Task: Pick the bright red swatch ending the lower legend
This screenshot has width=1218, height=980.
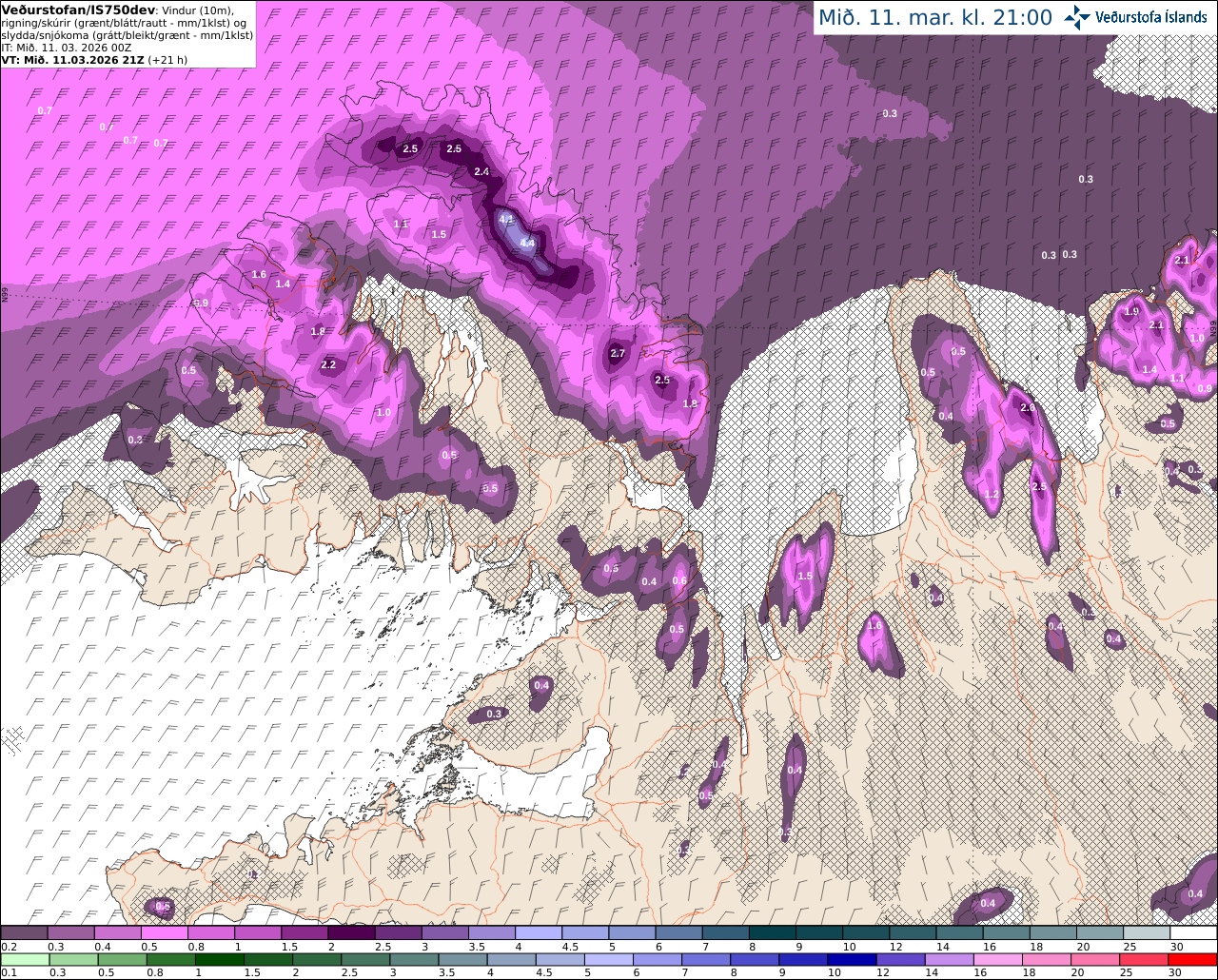Action: click(1194, 959)
